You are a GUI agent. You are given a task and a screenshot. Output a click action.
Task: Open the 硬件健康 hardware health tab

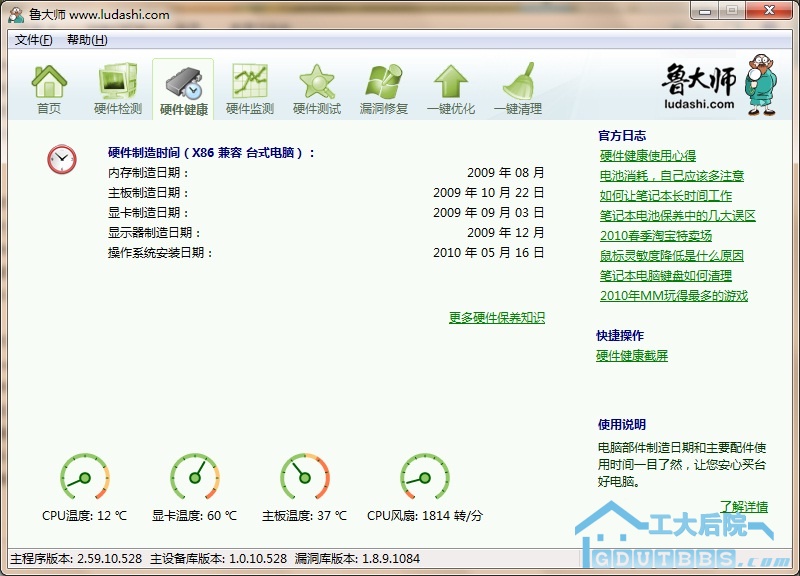(x=183, y=88)
